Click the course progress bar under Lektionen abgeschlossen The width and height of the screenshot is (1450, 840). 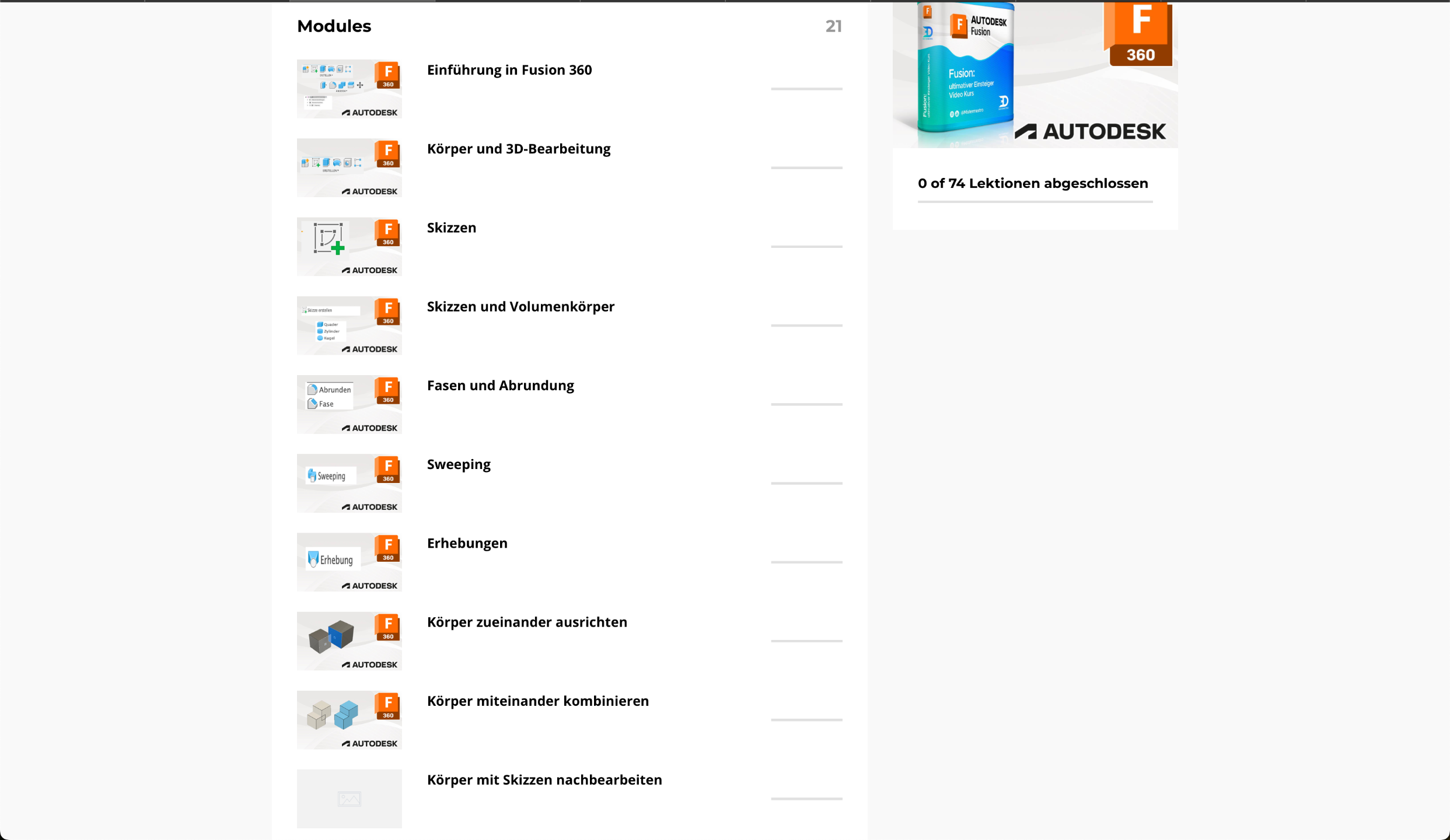point(1035,202)
